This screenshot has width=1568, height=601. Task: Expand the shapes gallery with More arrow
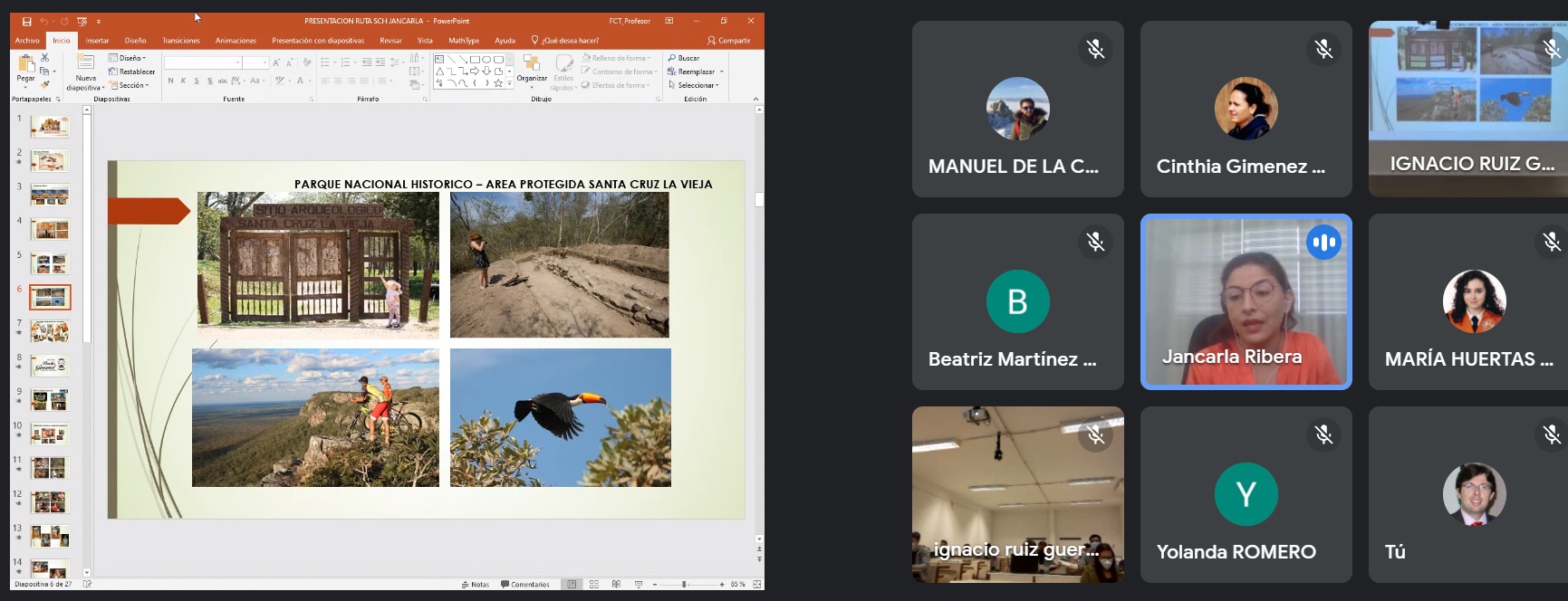point(509,82)
